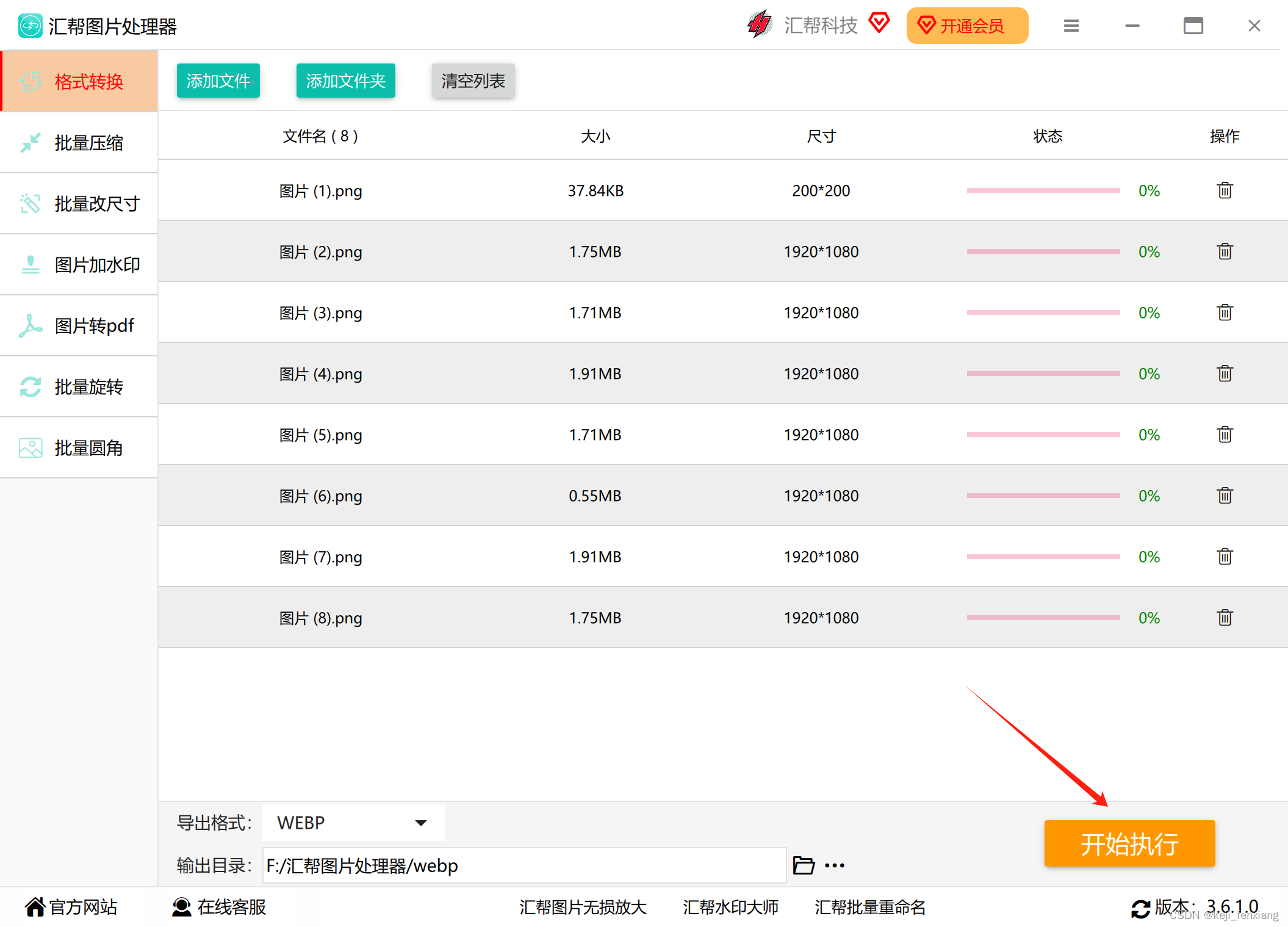Screen dimensions: 1288x927
Task: Click 清空列表 to clear list
Action: [473, 81]
